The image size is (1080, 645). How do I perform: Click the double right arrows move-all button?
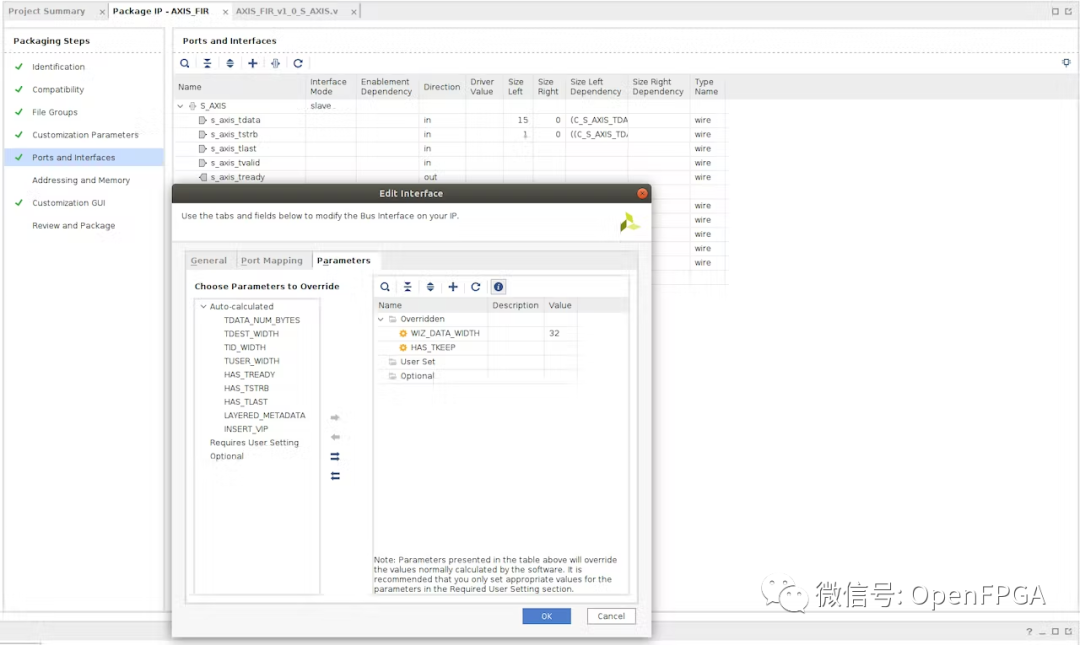[x=335, y=456]
